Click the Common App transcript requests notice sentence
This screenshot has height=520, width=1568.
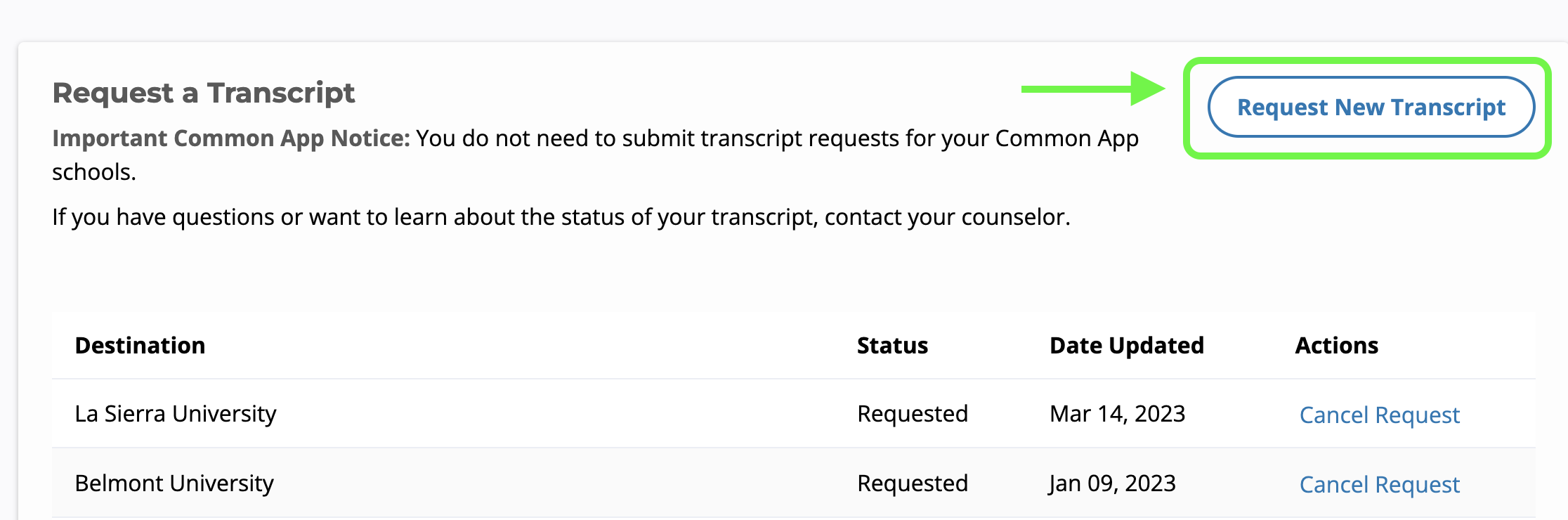coord(776,138)
